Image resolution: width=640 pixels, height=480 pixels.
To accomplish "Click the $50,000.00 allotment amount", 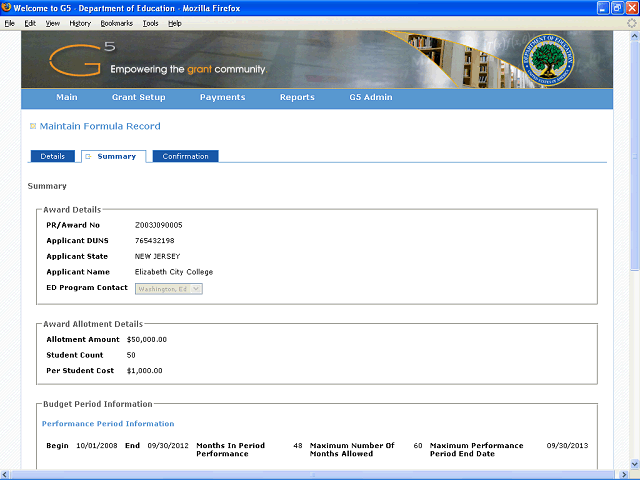I will [x=147, y=340].
